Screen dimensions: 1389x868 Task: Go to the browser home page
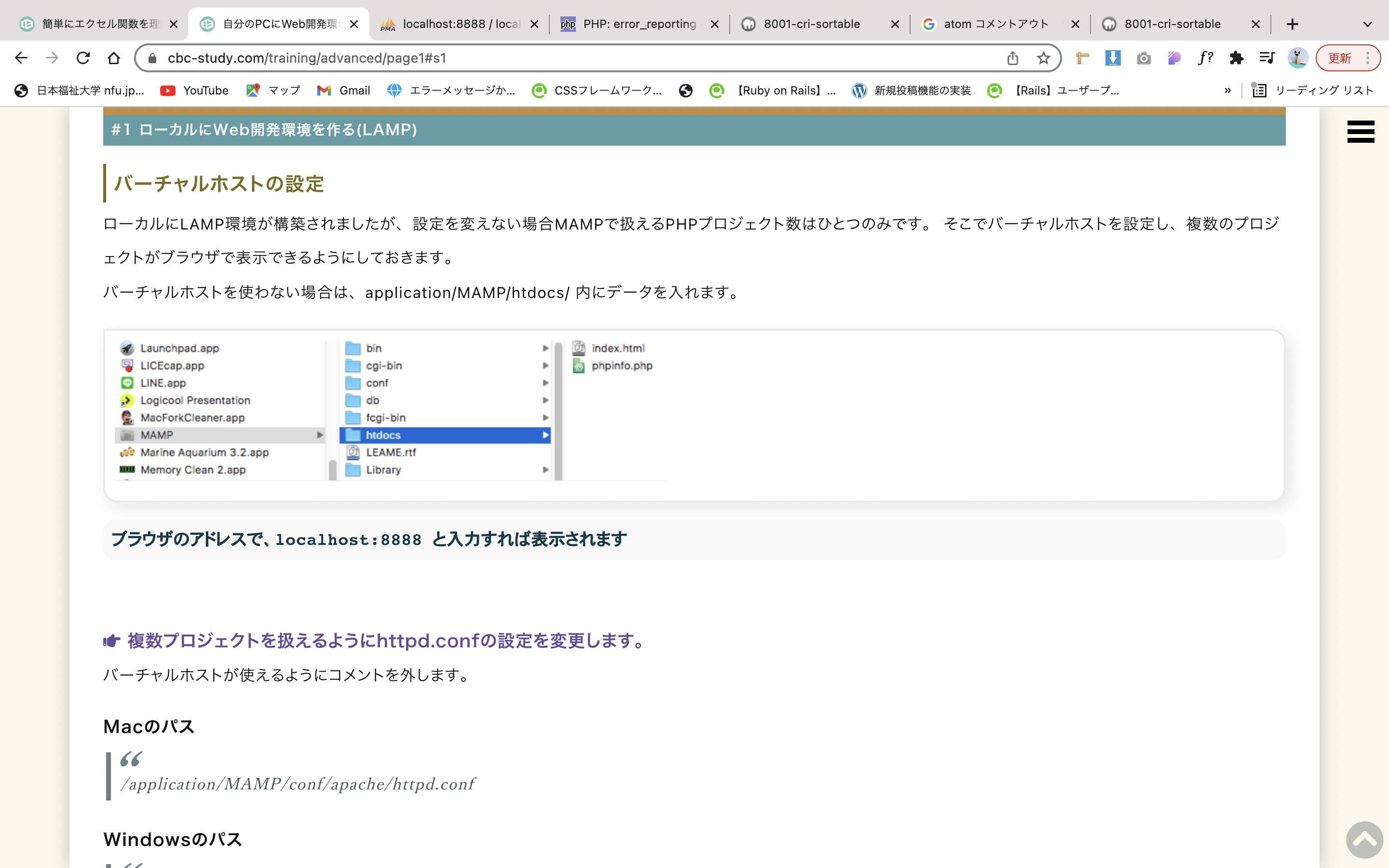pos(114,58)
